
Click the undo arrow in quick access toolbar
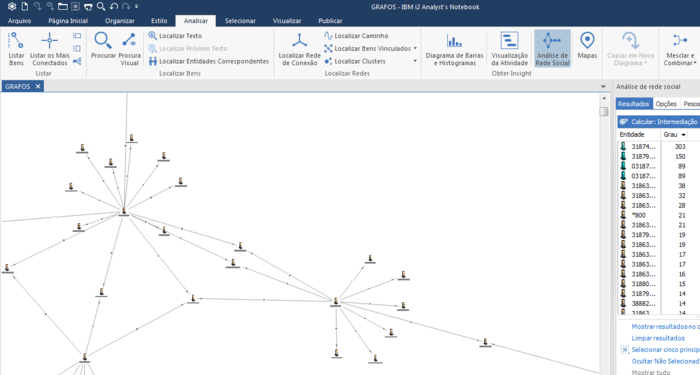(114, 6)
